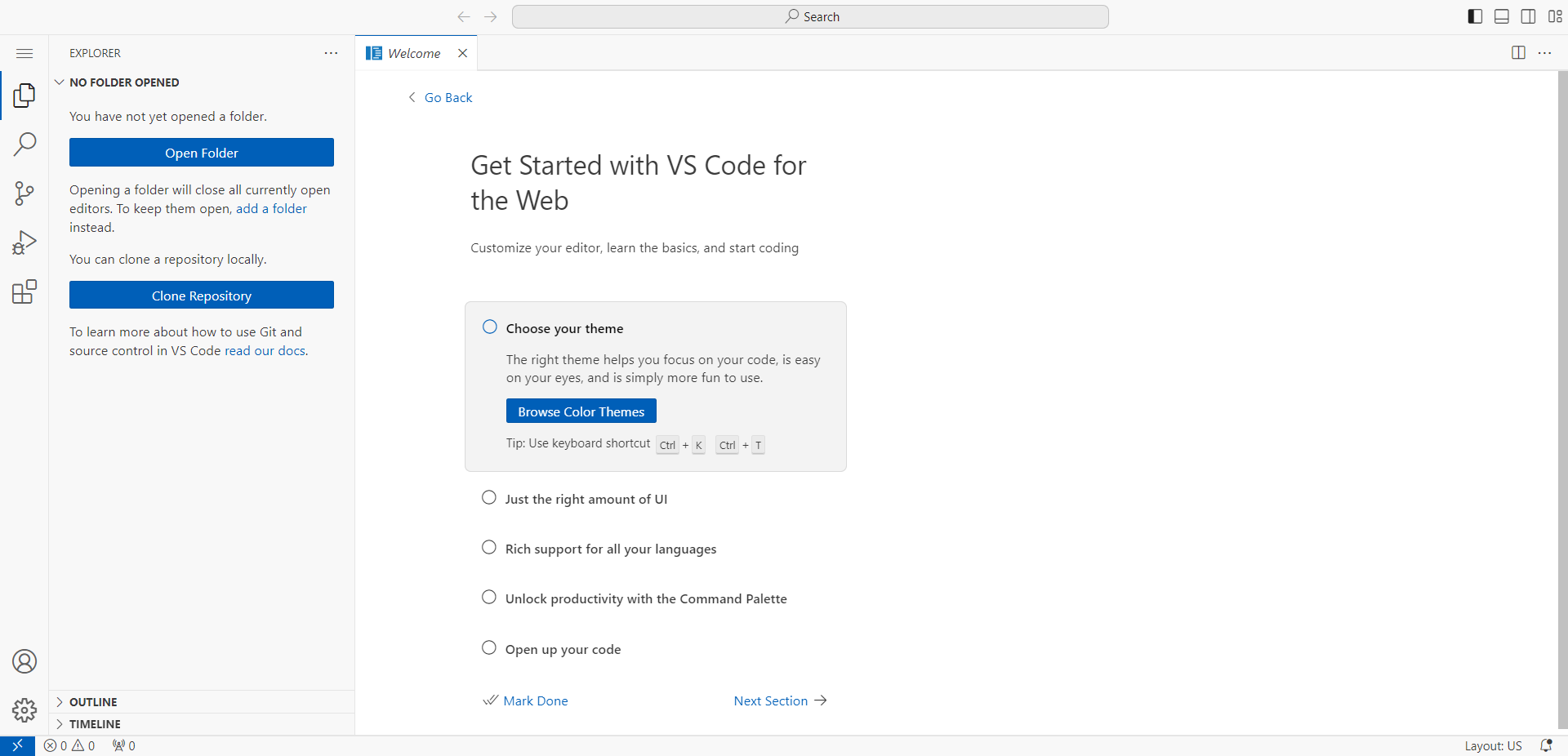Open the Run and Debug view

tap(24, 242)
